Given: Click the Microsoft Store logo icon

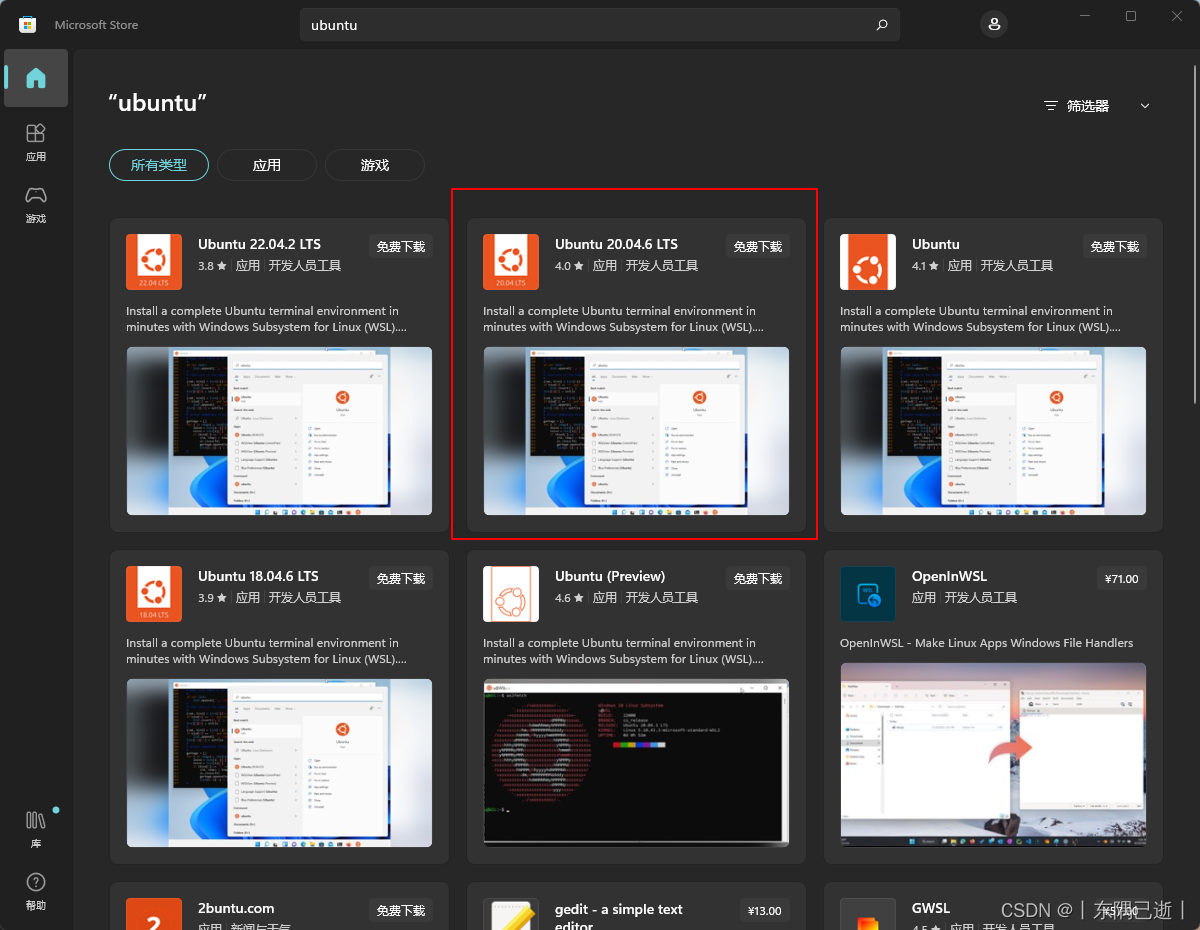Looking at the screenshot, I should pyautogui.click(x=28, y=24).
